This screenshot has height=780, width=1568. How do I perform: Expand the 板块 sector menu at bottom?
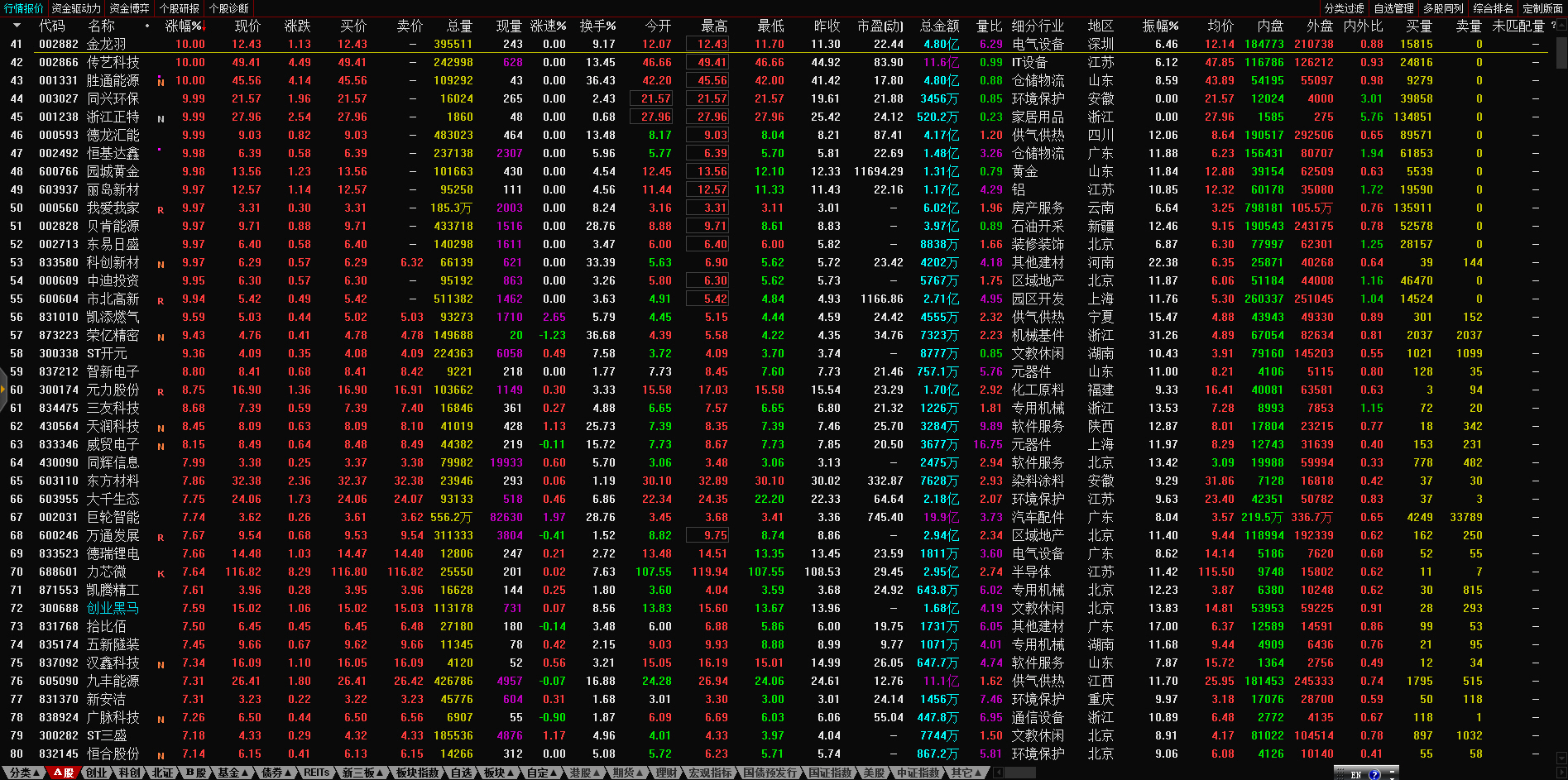tap(498, 773)
